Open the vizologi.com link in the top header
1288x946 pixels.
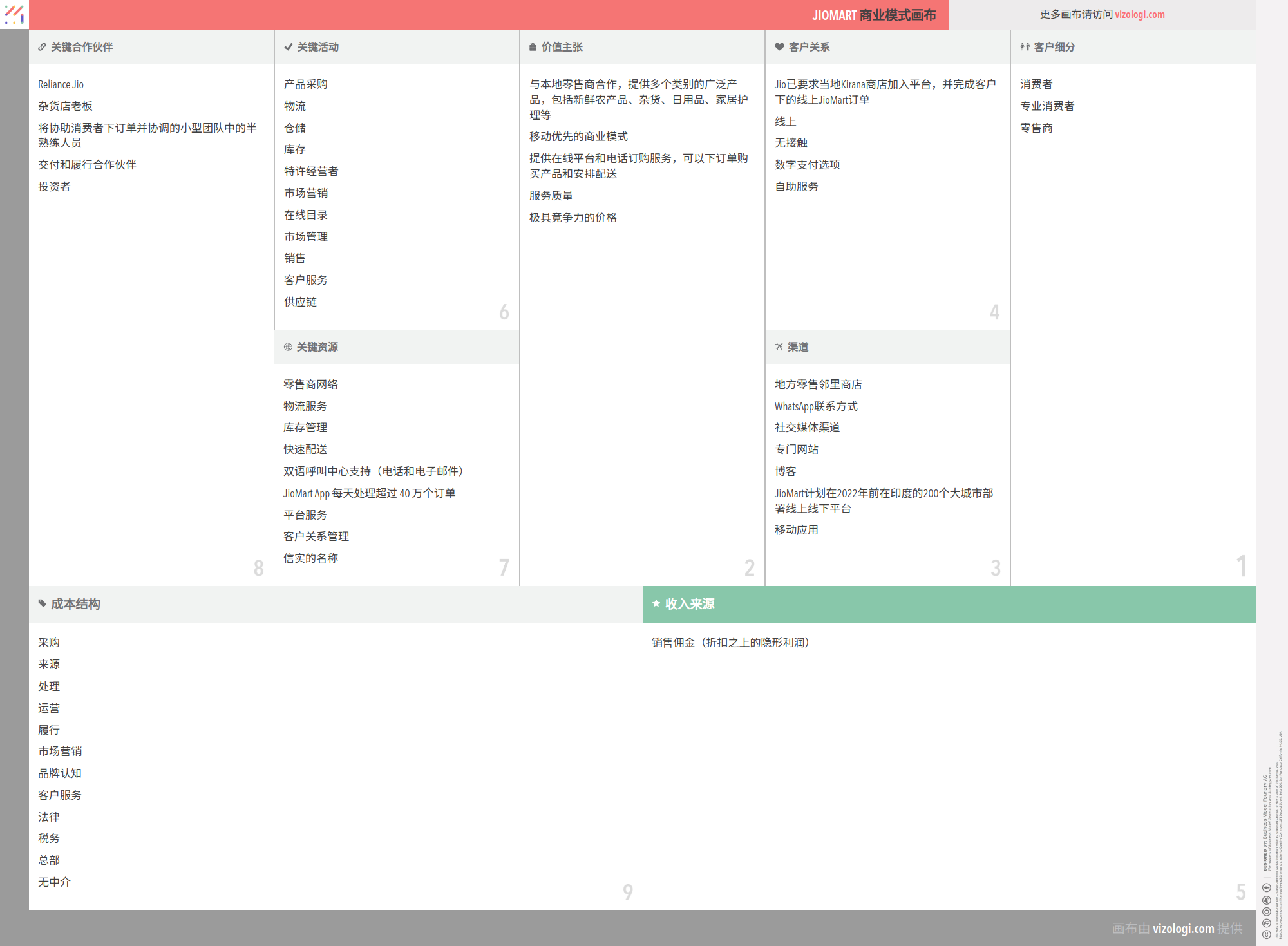1139,14
